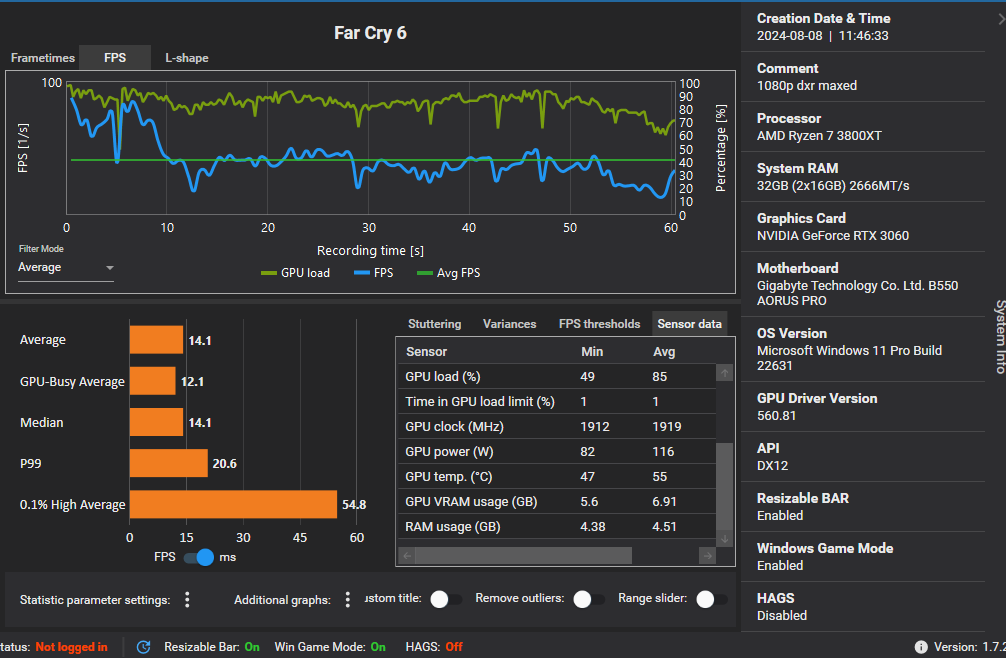Enable Remove outliers switch

588,599
